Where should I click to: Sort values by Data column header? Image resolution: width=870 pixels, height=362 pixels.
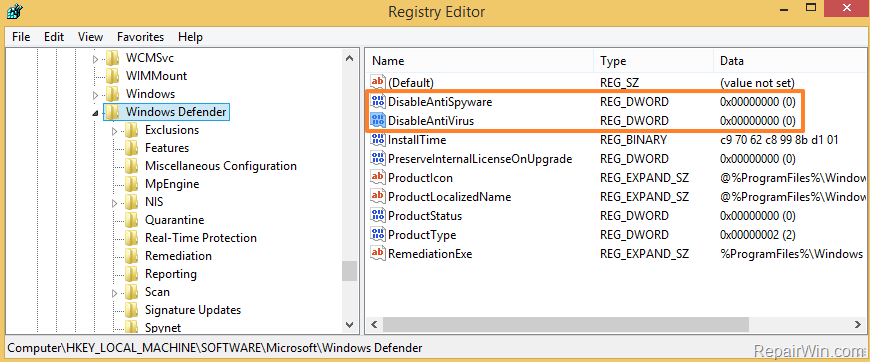point(791,61)
